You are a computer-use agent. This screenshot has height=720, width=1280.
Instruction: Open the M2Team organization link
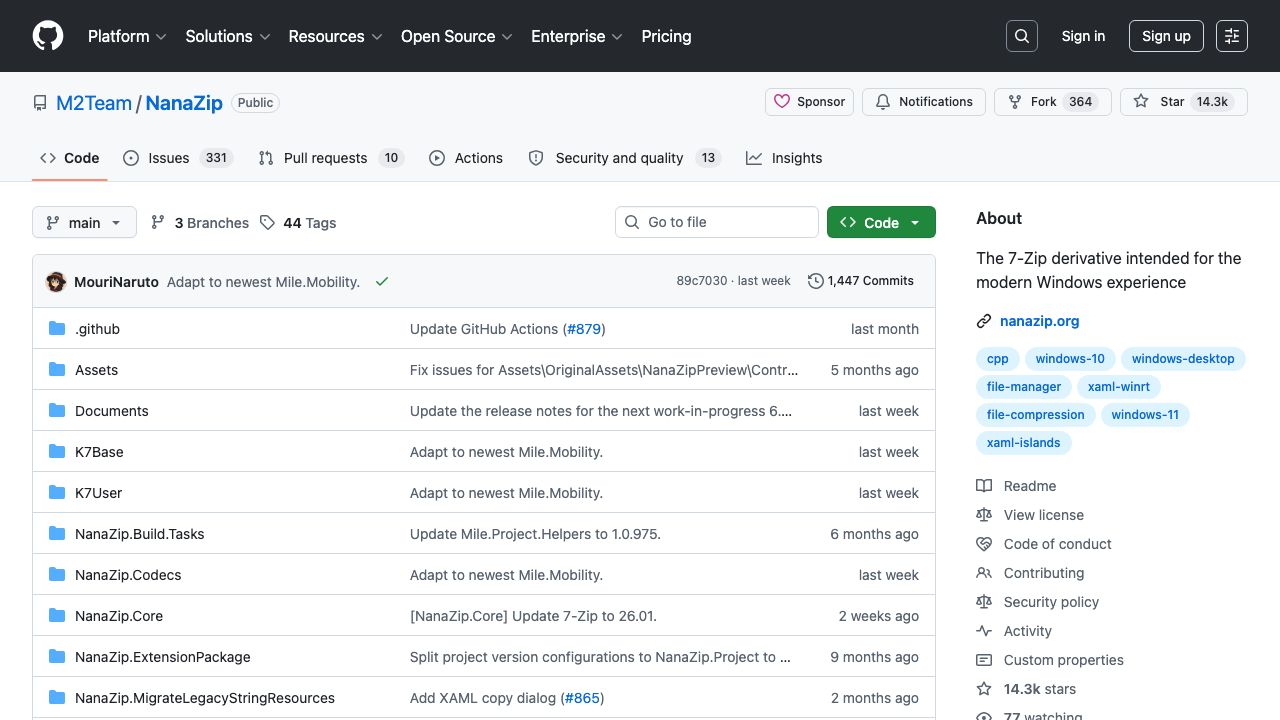coord(94,102)
